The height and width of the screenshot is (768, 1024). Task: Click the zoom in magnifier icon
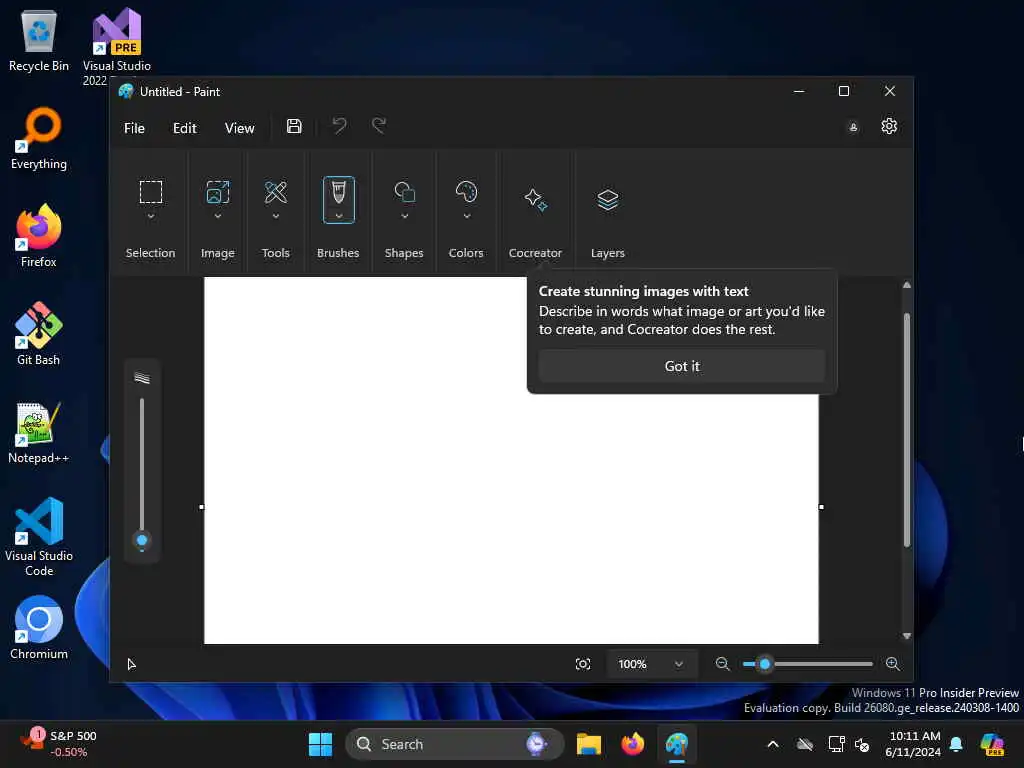click(893, 664)
